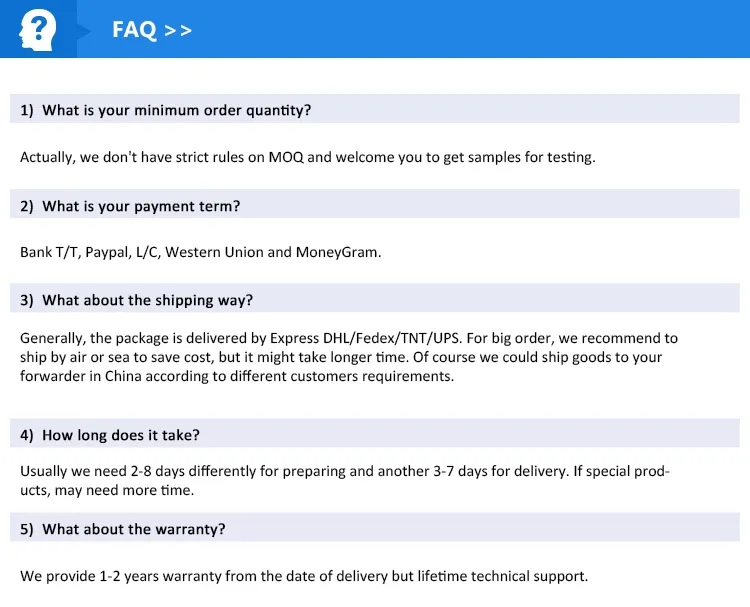
Task: Click the double arrow after FAQ
Action: (178, 30)
